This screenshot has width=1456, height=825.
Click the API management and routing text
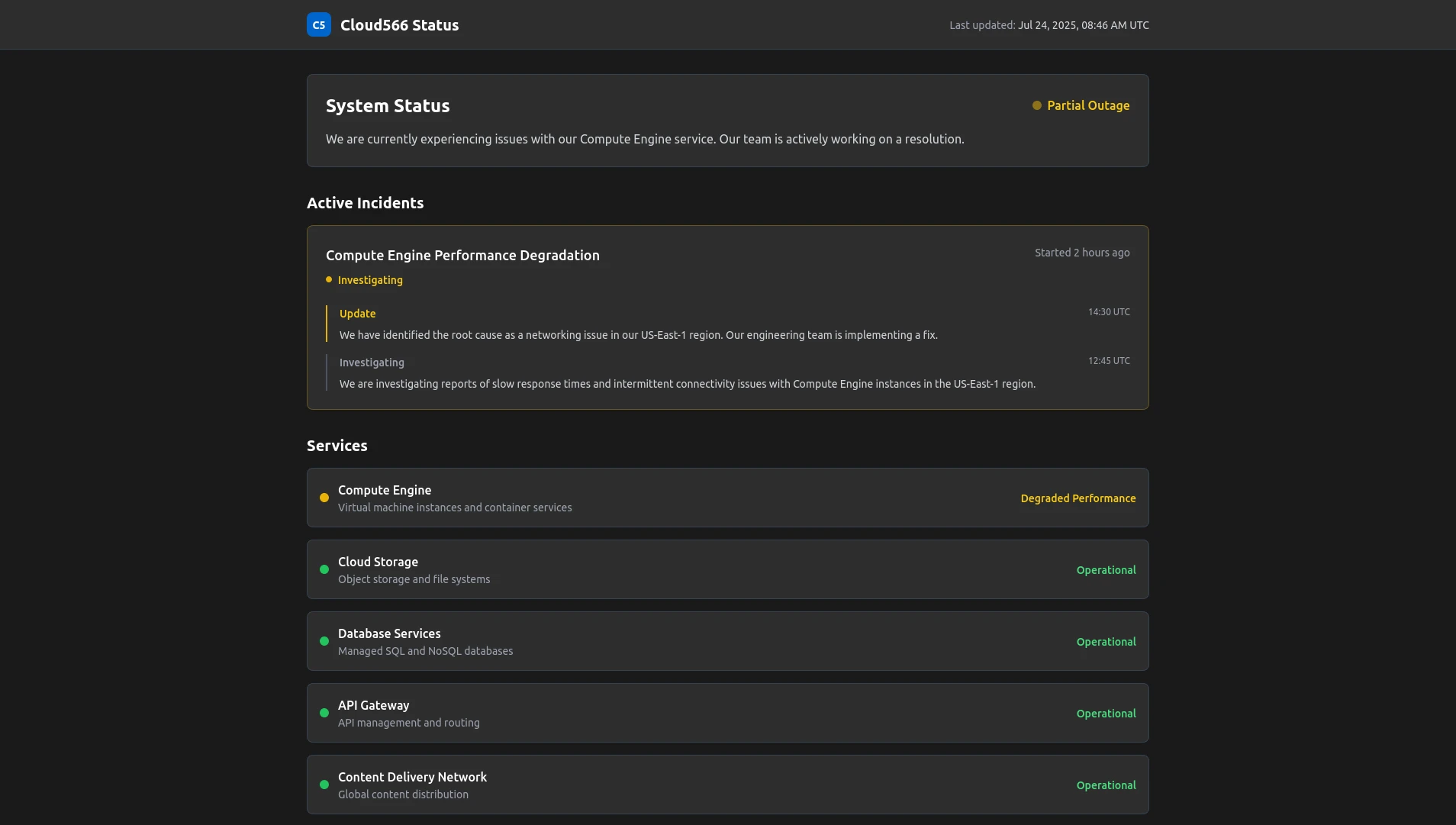(x=408, y=723)
